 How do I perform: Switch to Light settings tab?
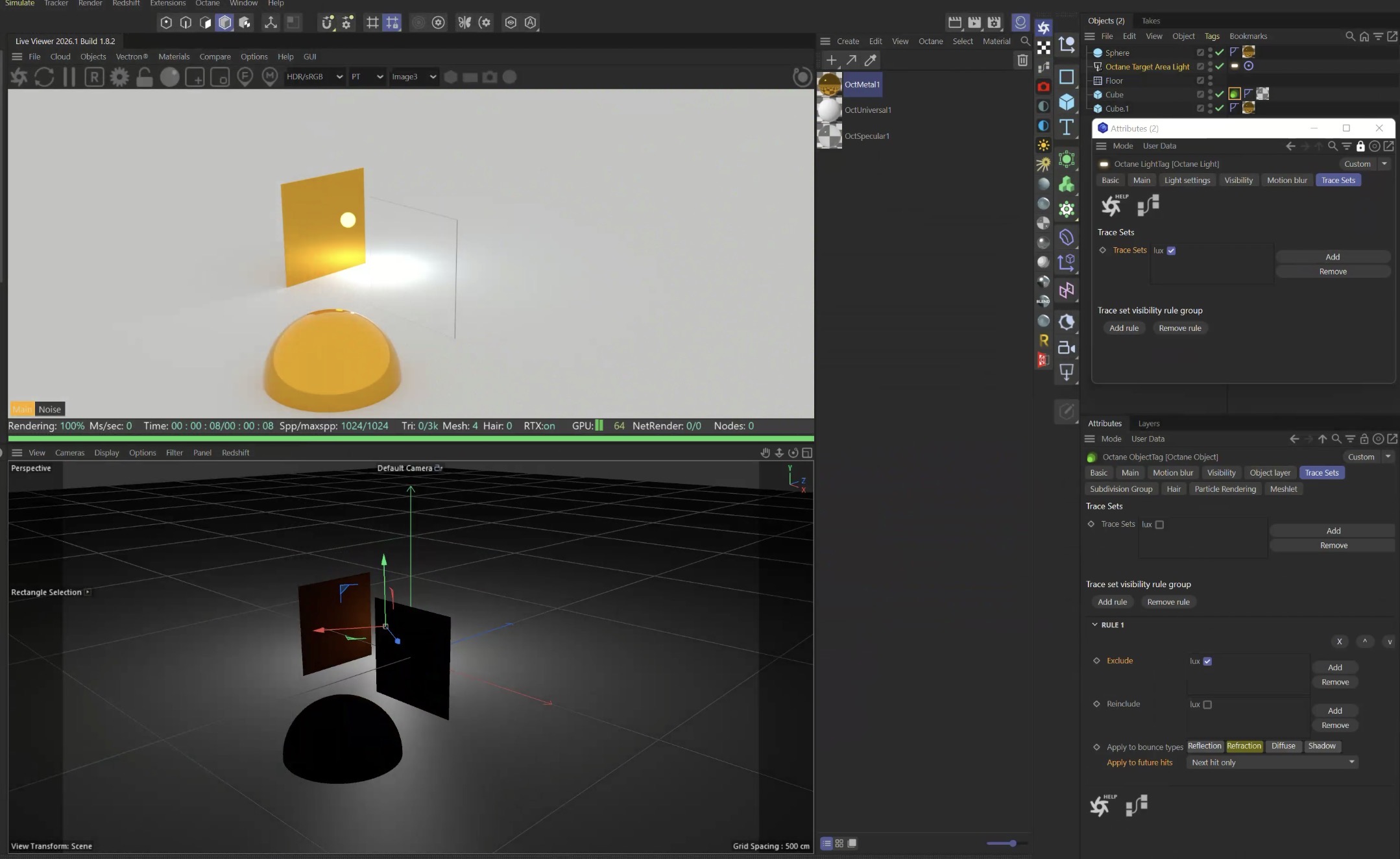tap(1187, 180)
